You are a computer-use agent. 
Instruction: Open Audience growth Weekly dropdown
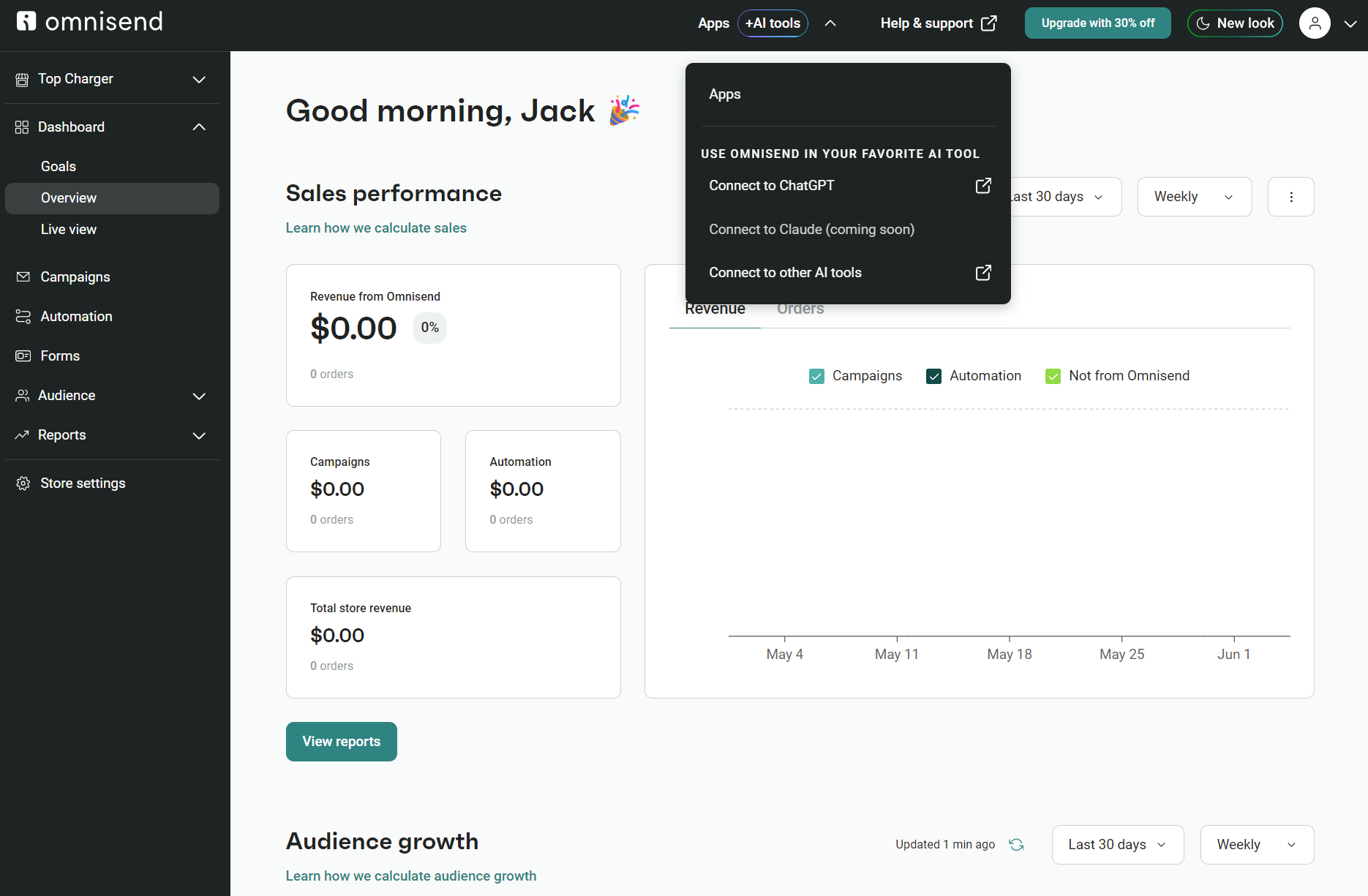point(1258,845)
